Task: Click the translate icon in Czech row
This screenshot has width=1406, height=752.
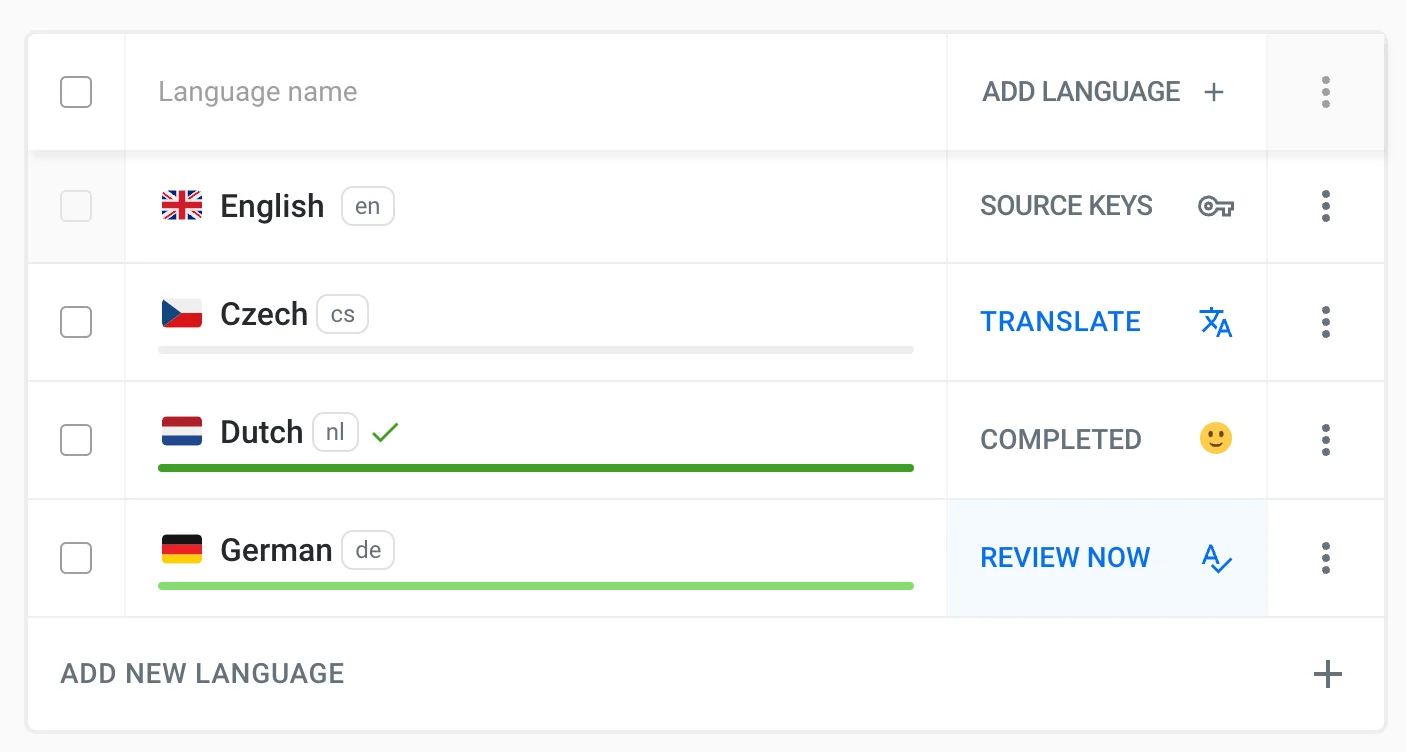Action: coord(1215,322)
